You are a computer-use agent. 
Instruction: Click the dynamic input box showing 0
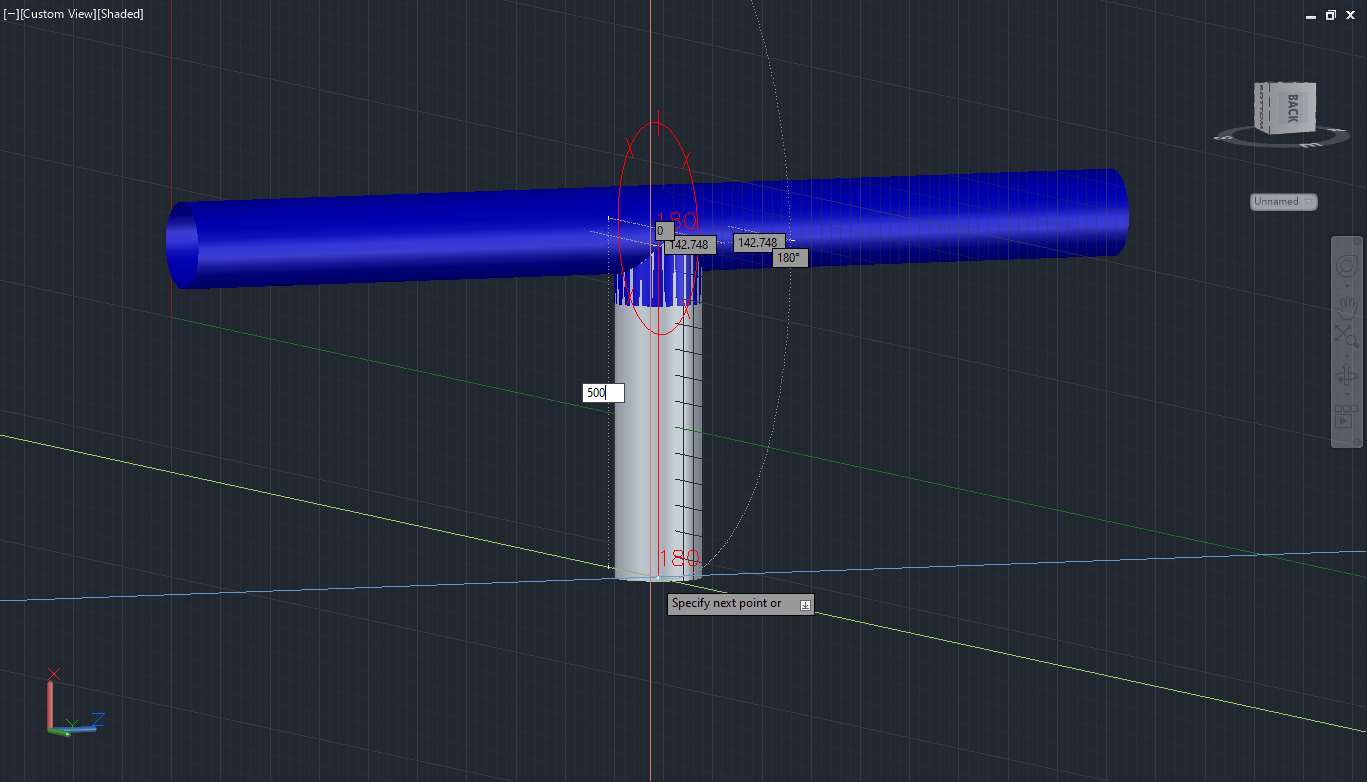click(664, 231)
